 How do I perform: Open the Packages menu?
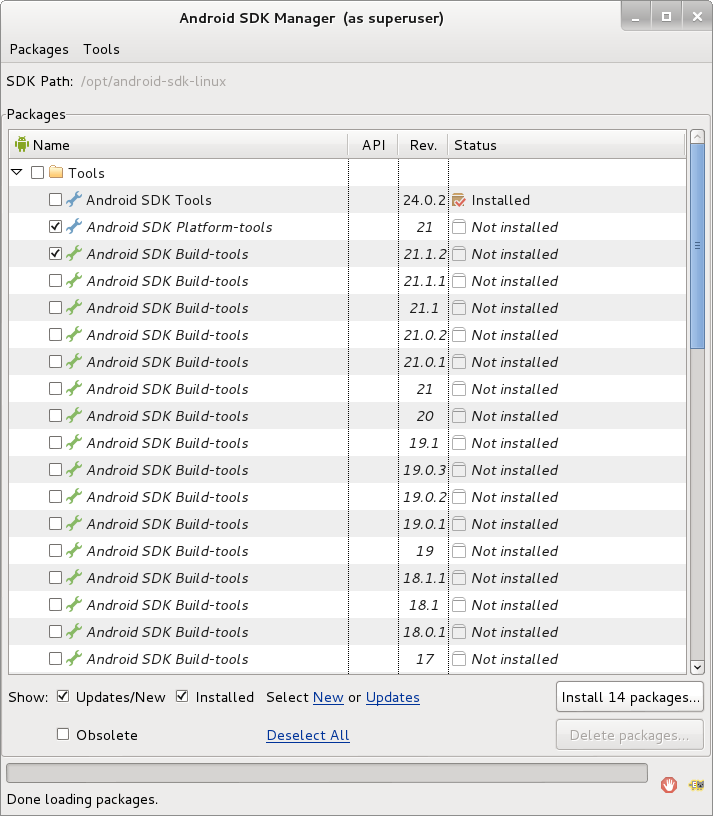[39, 49]
